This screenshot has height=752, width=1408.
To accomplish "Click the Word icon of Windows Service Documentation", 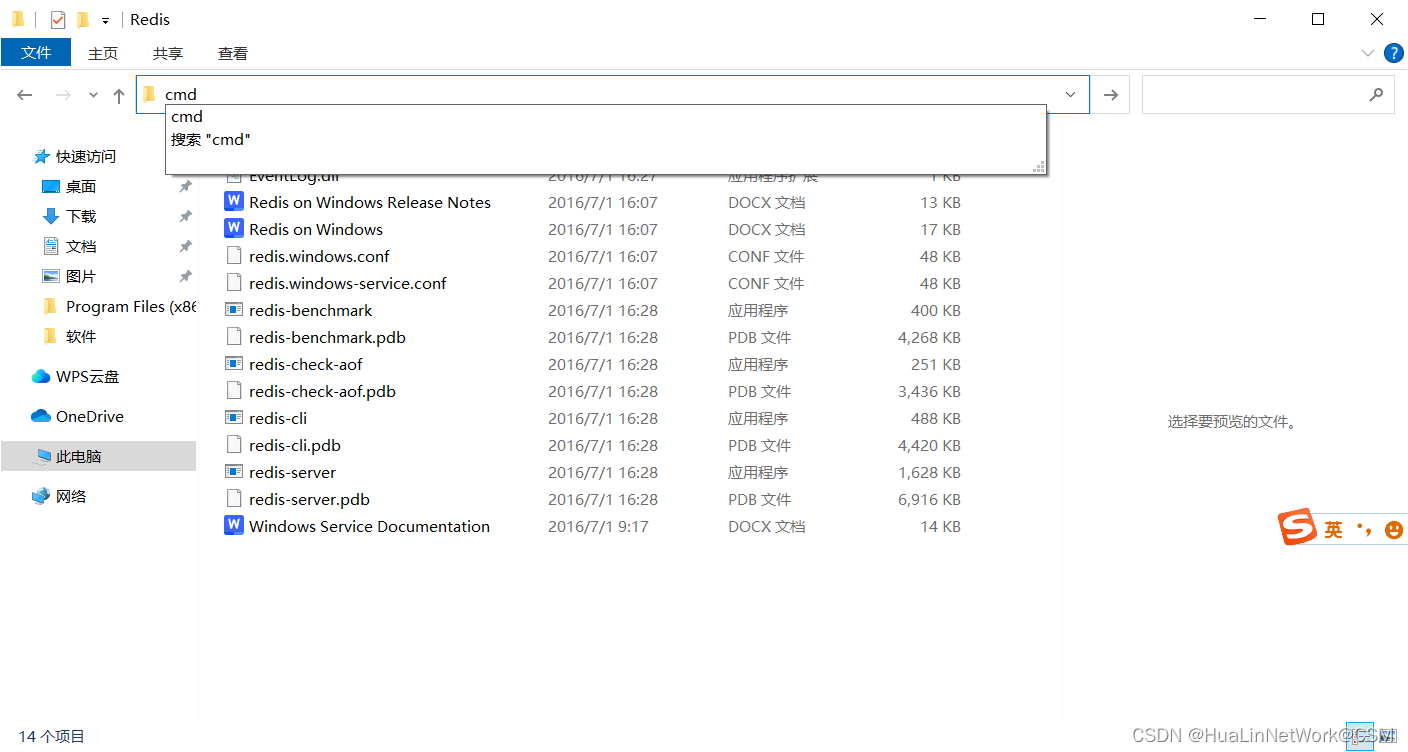I will [234, 525].
